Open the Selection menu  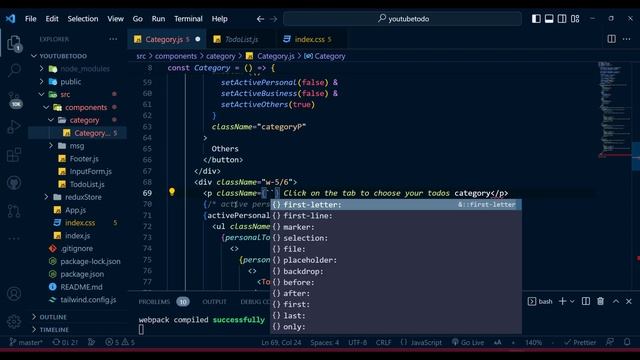(x=83, y=19)
